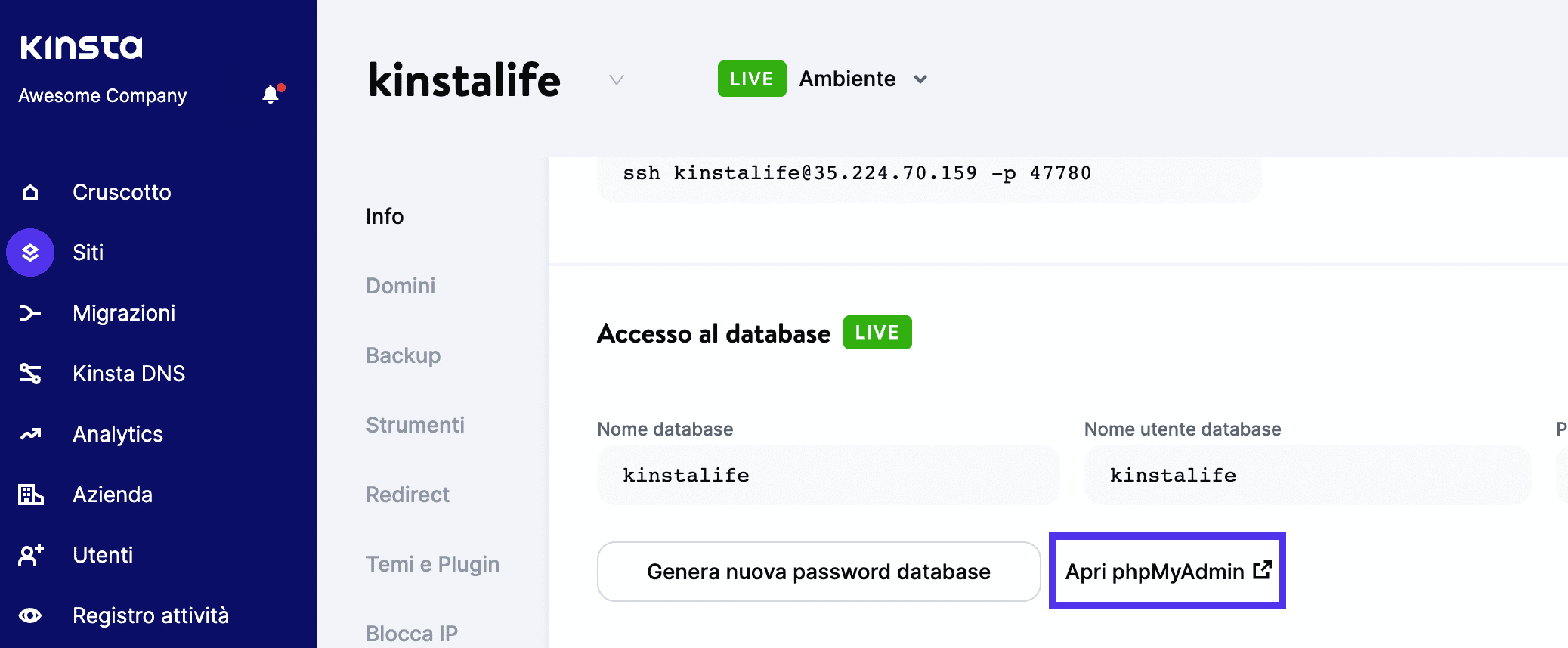Click the Migrazioni arrow icon
The width and height of the screenshot is (1568, 648).
(30, 313)
